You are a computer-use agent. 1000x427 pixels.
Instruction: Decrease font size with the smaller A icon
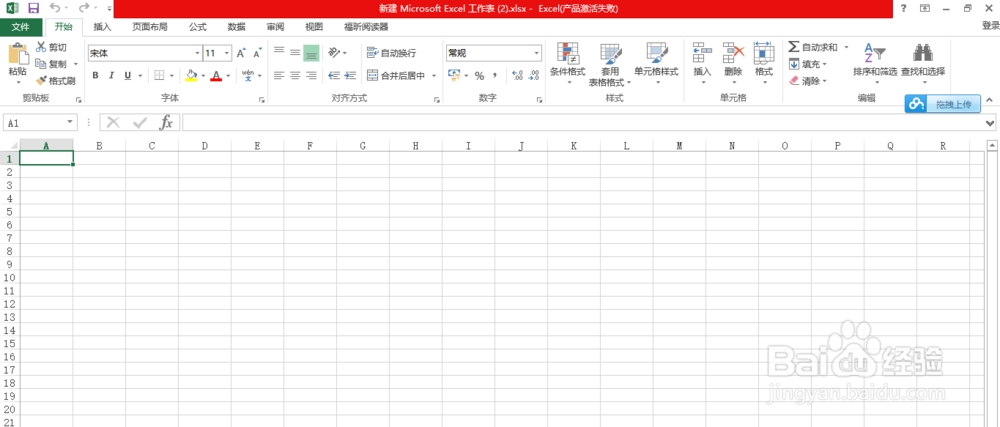tap(257, 54)
